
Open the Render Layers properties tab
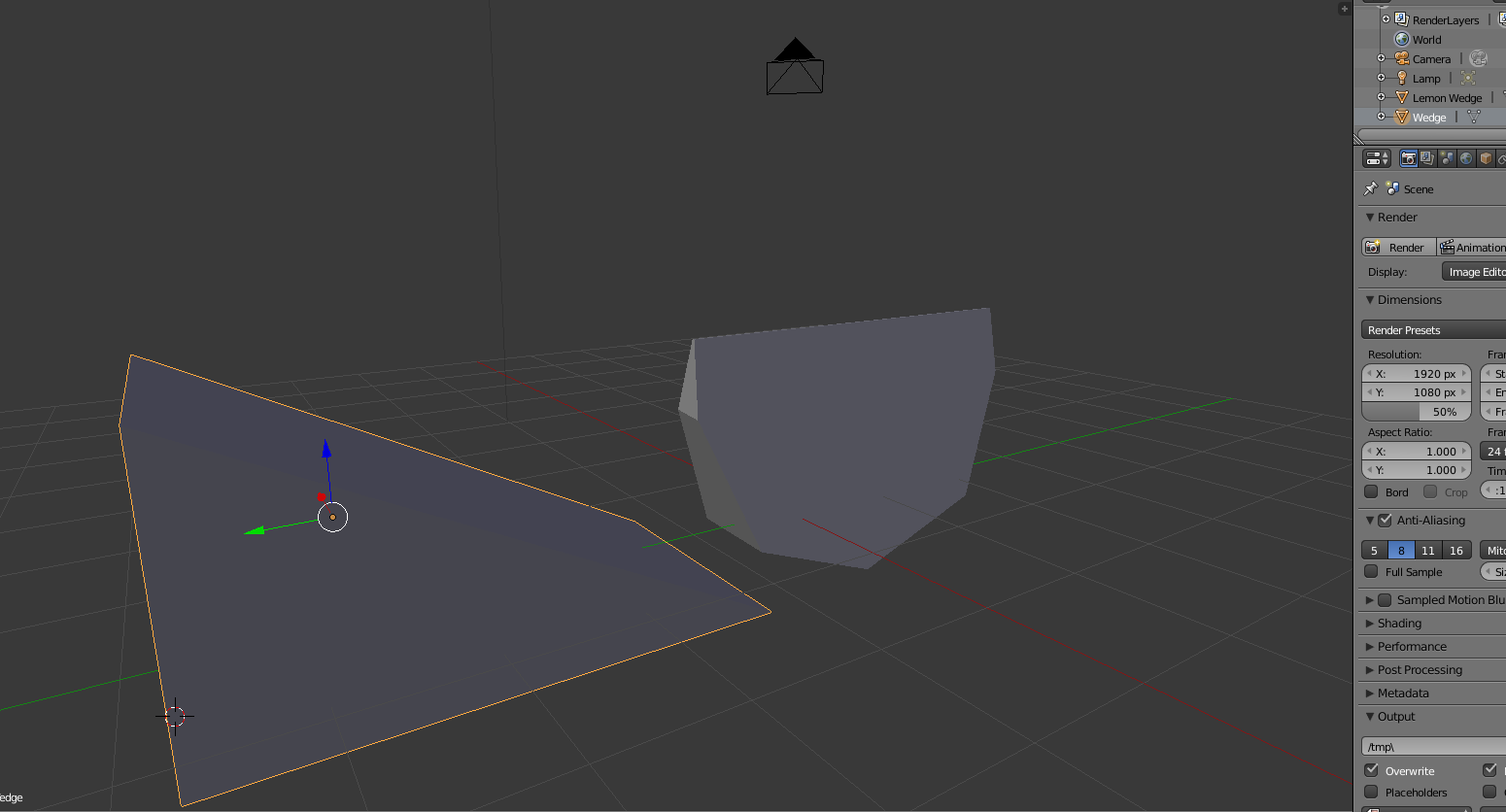[1427, 158]
